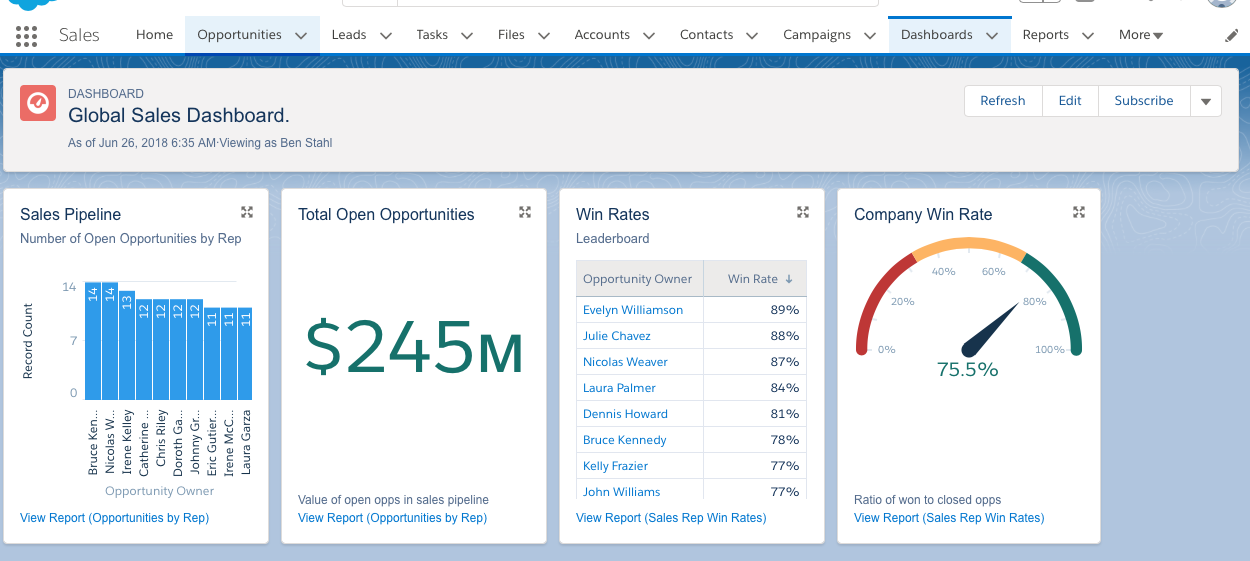The width and height of the screenshot is (1250, 561).
Task: Expand the Win Rates leaderboard widget
Action: pos(802,212)
